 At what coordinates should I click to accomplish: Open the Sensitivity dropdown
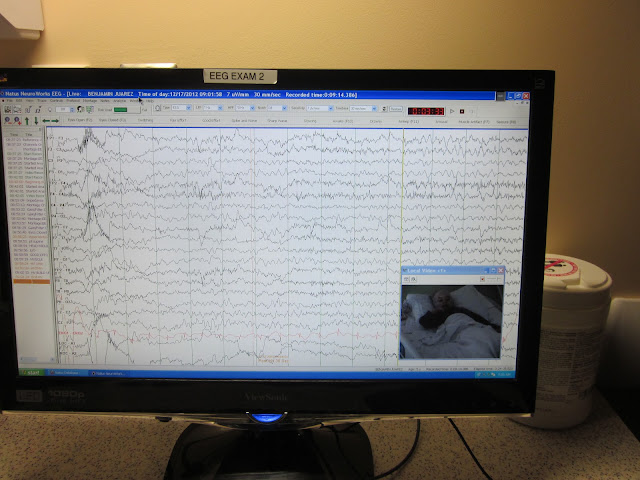point(320,109)
